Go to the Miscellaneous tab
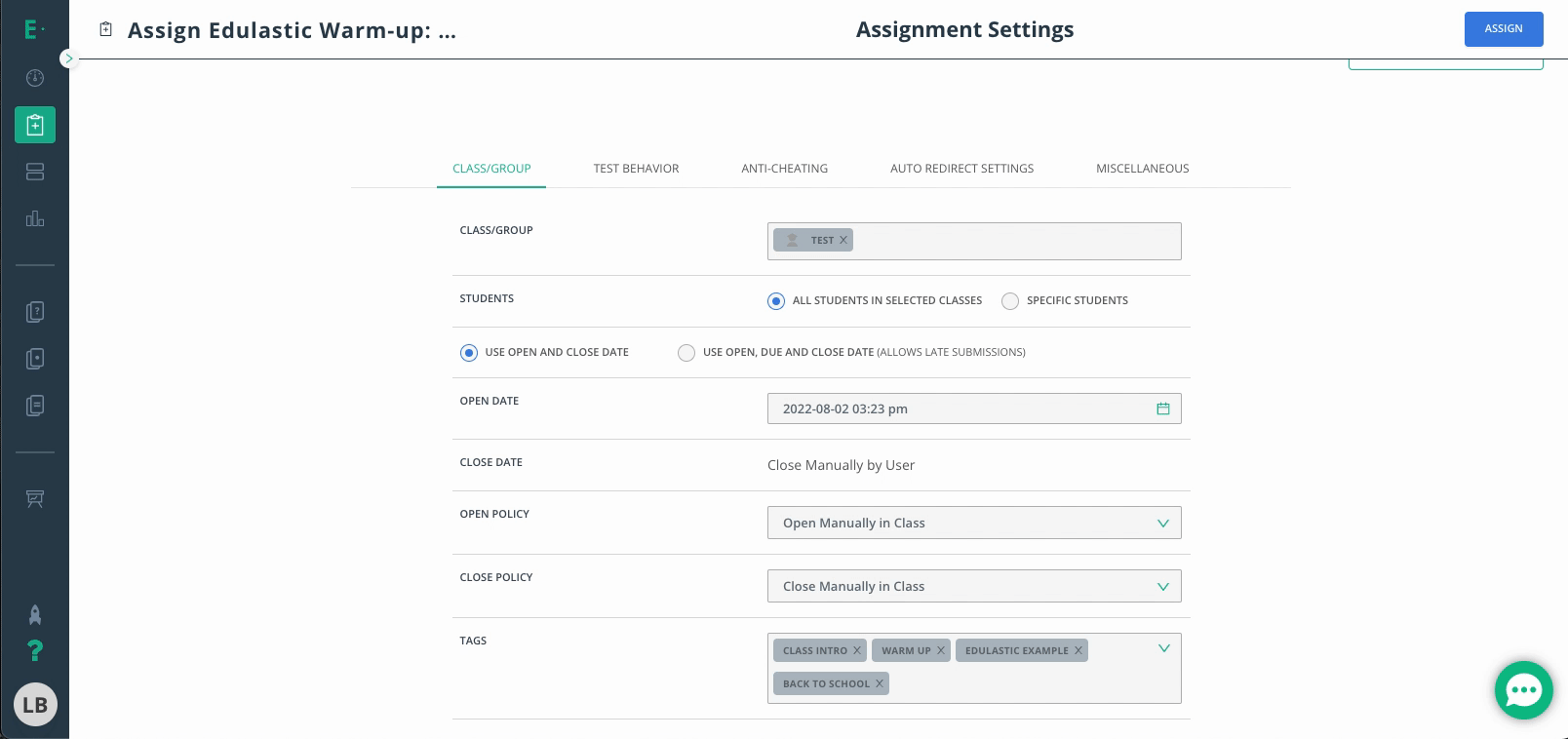This screenshot has height=739, width=1568. pyautogui.click(x=1142, y=169)
